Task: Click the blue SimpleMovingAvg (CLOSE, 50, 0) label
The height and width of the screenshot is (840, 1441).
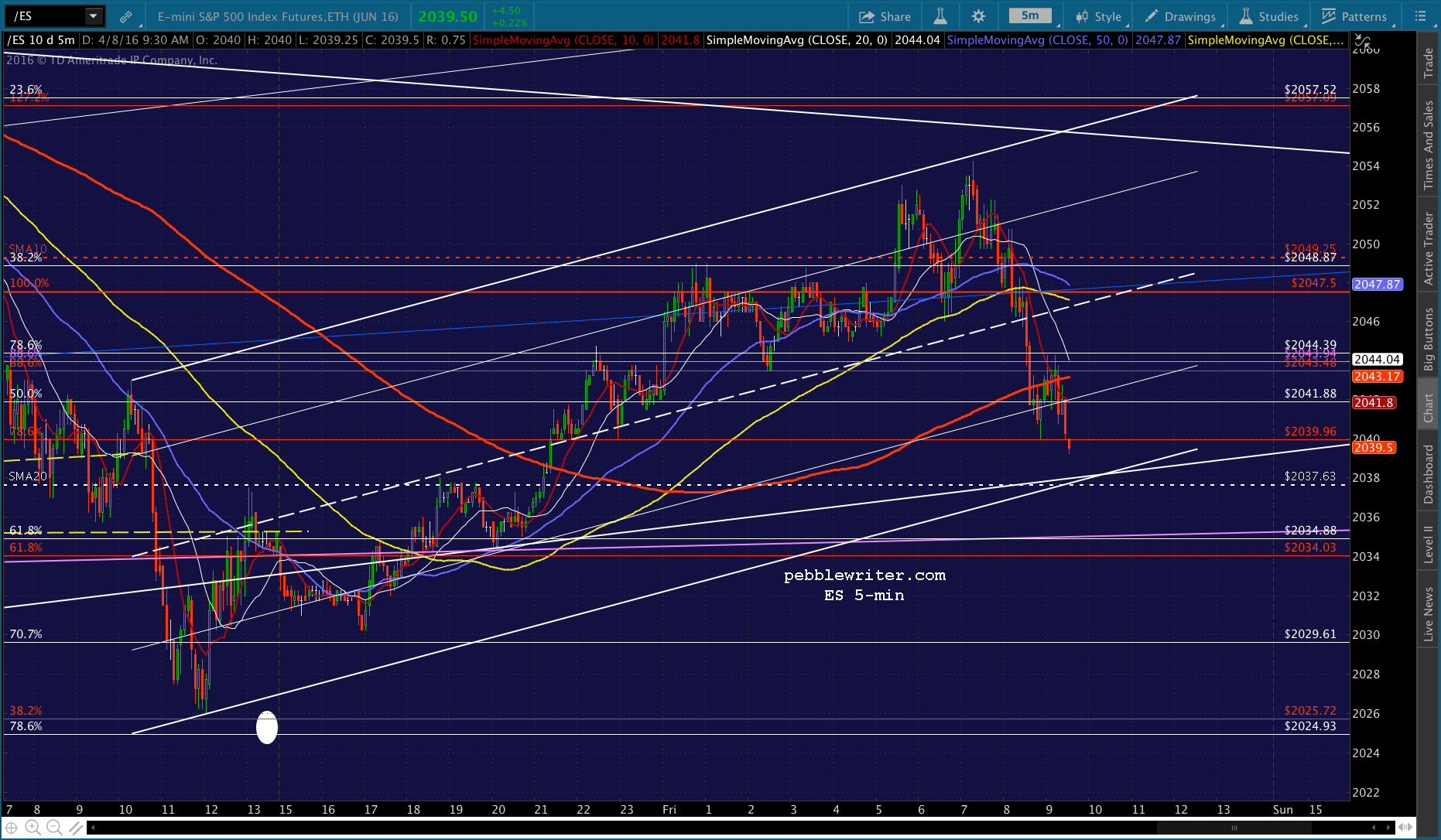Action: pos(1037,40)
